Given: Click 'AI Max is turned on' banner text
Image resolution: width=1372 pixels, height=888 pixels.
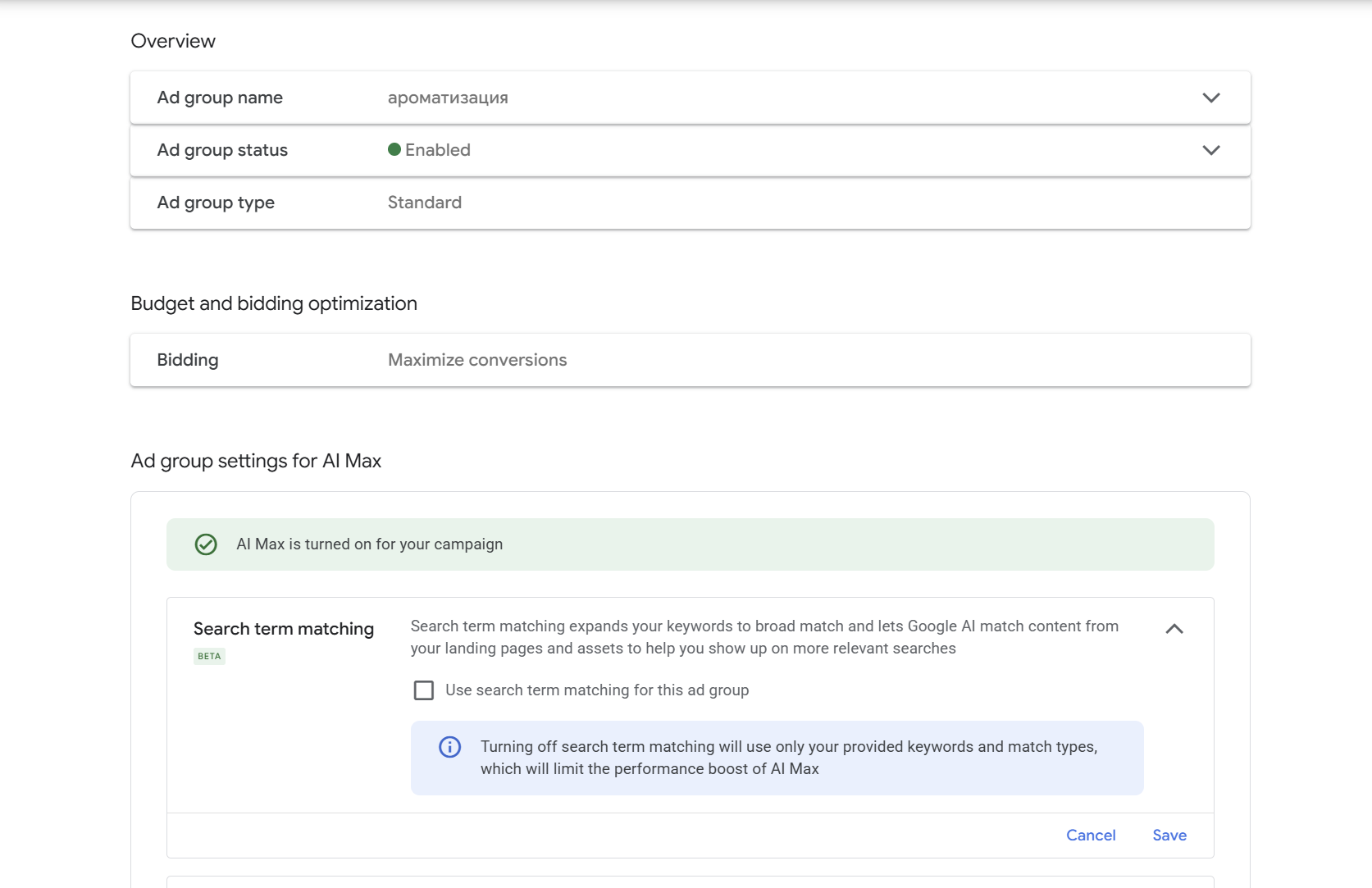Looking at the screenshot, I should (x=369, y=544).
